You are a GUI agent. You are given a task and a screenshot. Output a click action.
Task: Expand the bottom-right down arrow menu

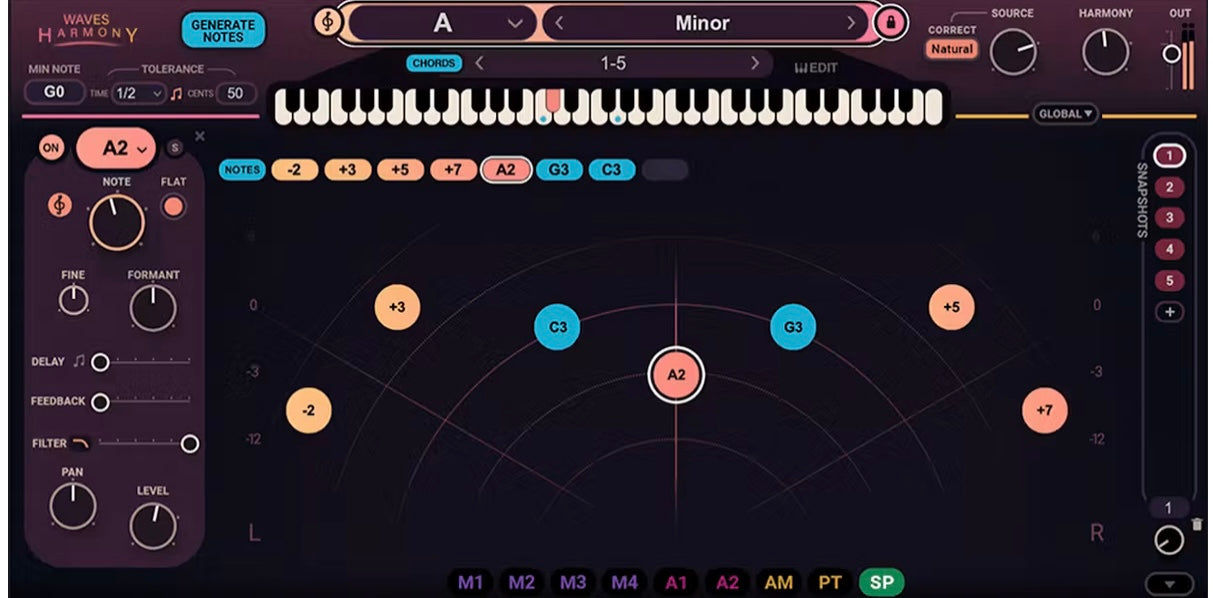1169,584
